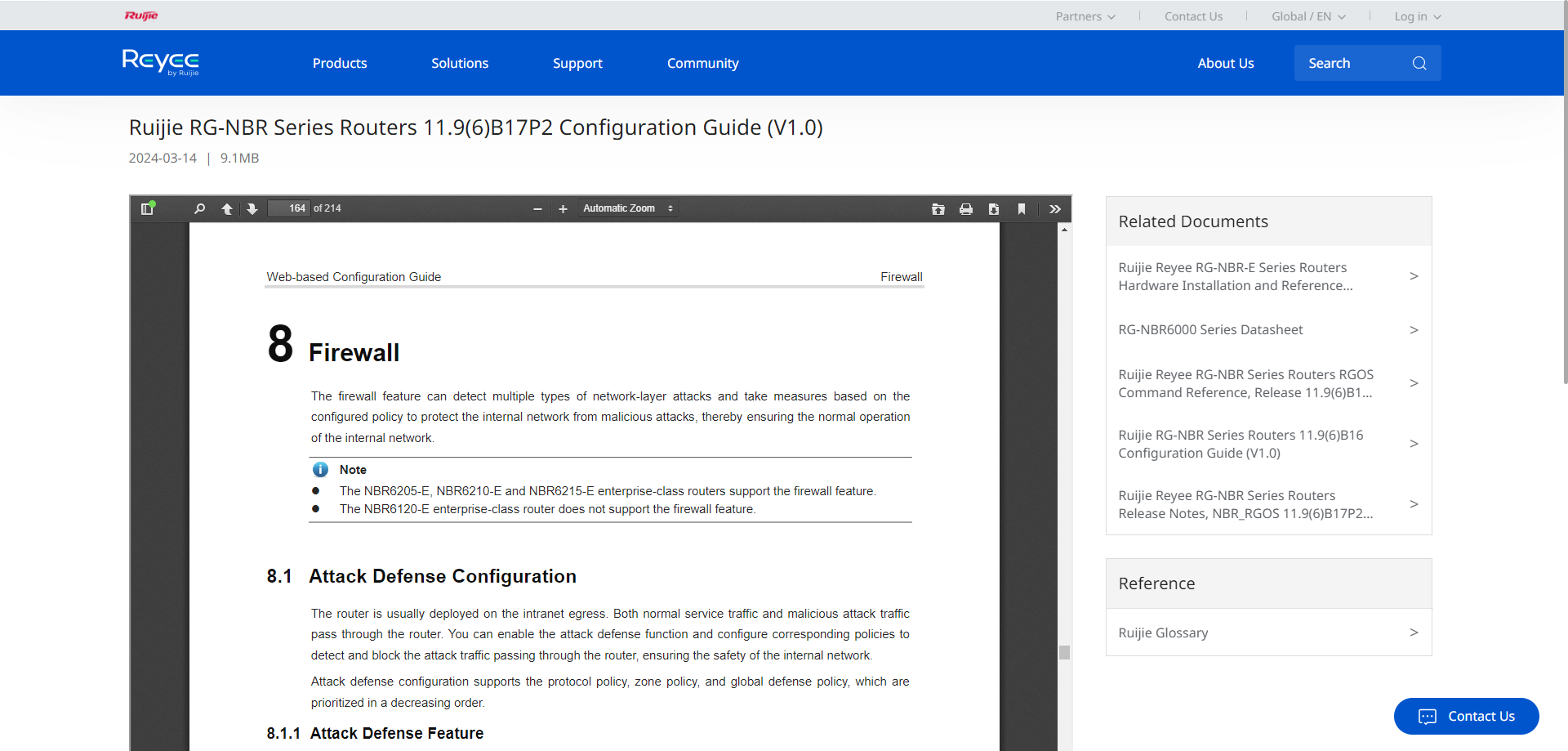Open arrow for Hardware Installation and Reference

click(1414, 276)
